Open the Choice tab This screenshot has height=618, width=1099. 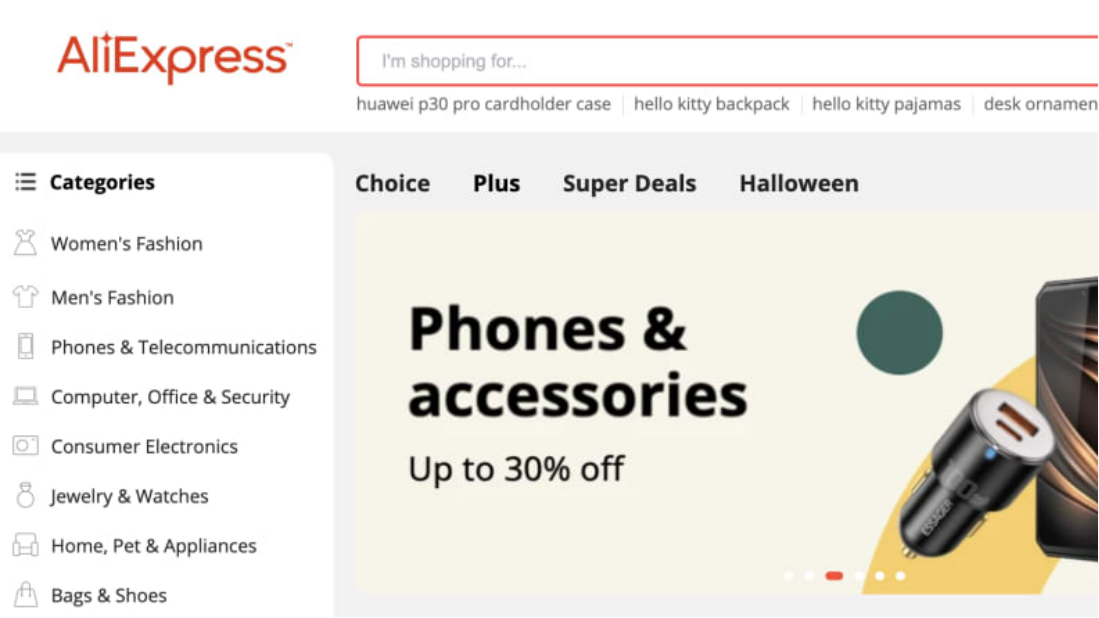pyautogui.click(x=392, y=184)
